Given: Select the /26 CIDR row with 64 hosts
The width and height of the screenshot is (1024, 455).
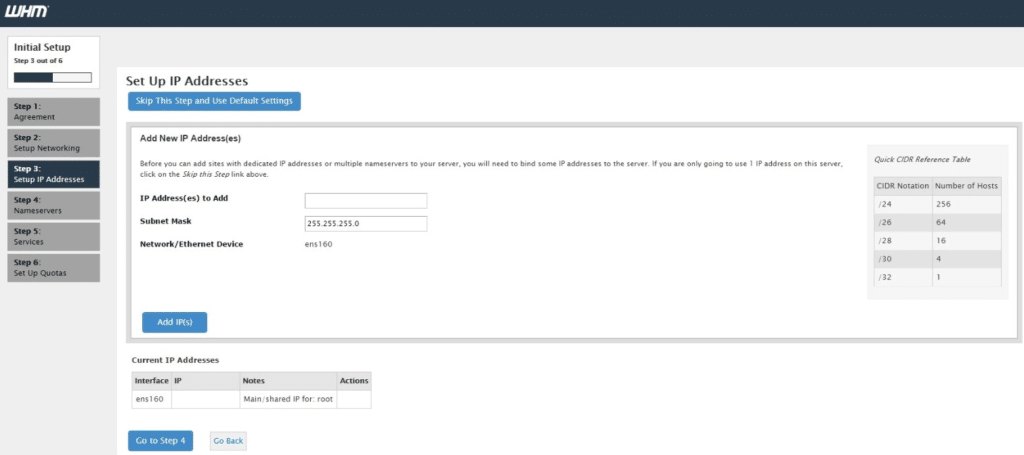Looking at the screenshot, I should [x=935, y=222].
